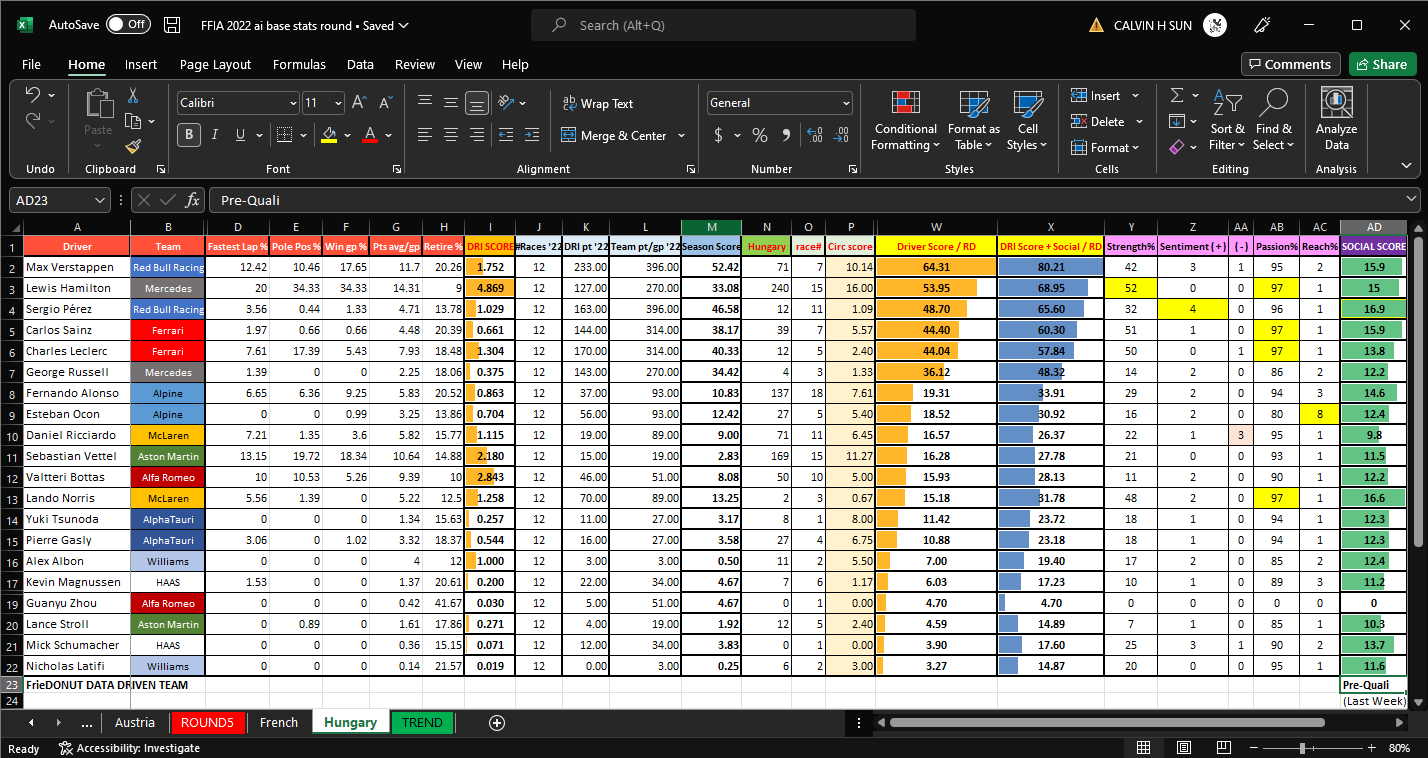Select Normal view in status bar
This screenshot has width=1428, height=758.
[1143, 748]
